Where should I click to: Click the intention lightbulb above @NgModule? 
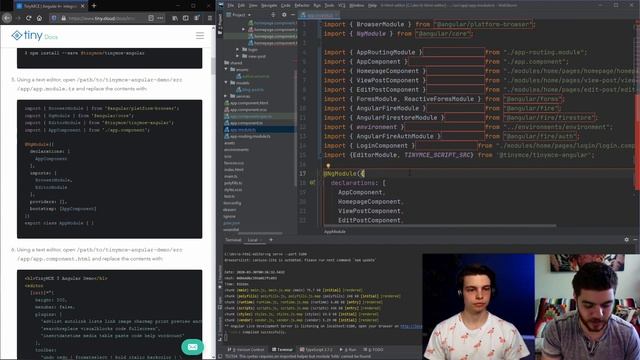(x=328, y=166)
